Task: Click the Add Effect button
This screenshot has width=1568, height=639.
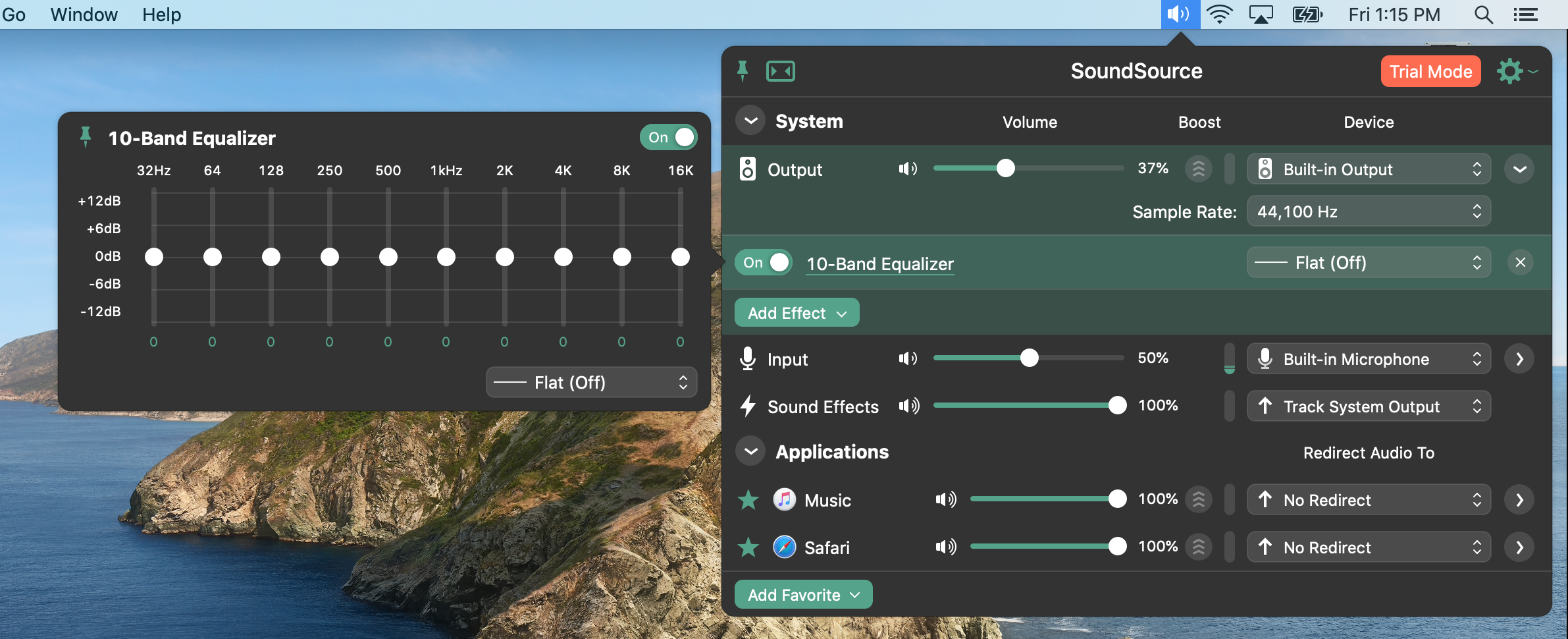Action: click(797, 312)
